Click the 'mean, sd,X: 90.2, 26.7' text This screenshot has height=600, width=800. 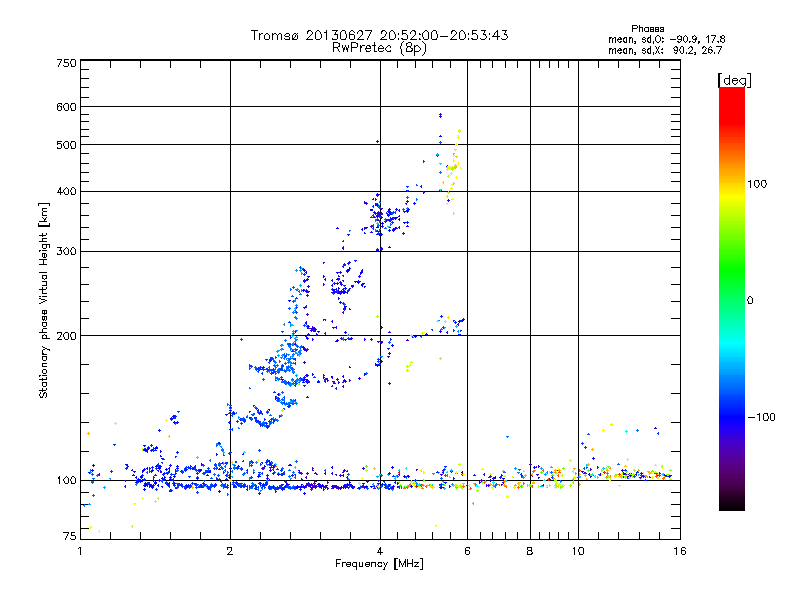pyautogui.click(x=665, y=50)
